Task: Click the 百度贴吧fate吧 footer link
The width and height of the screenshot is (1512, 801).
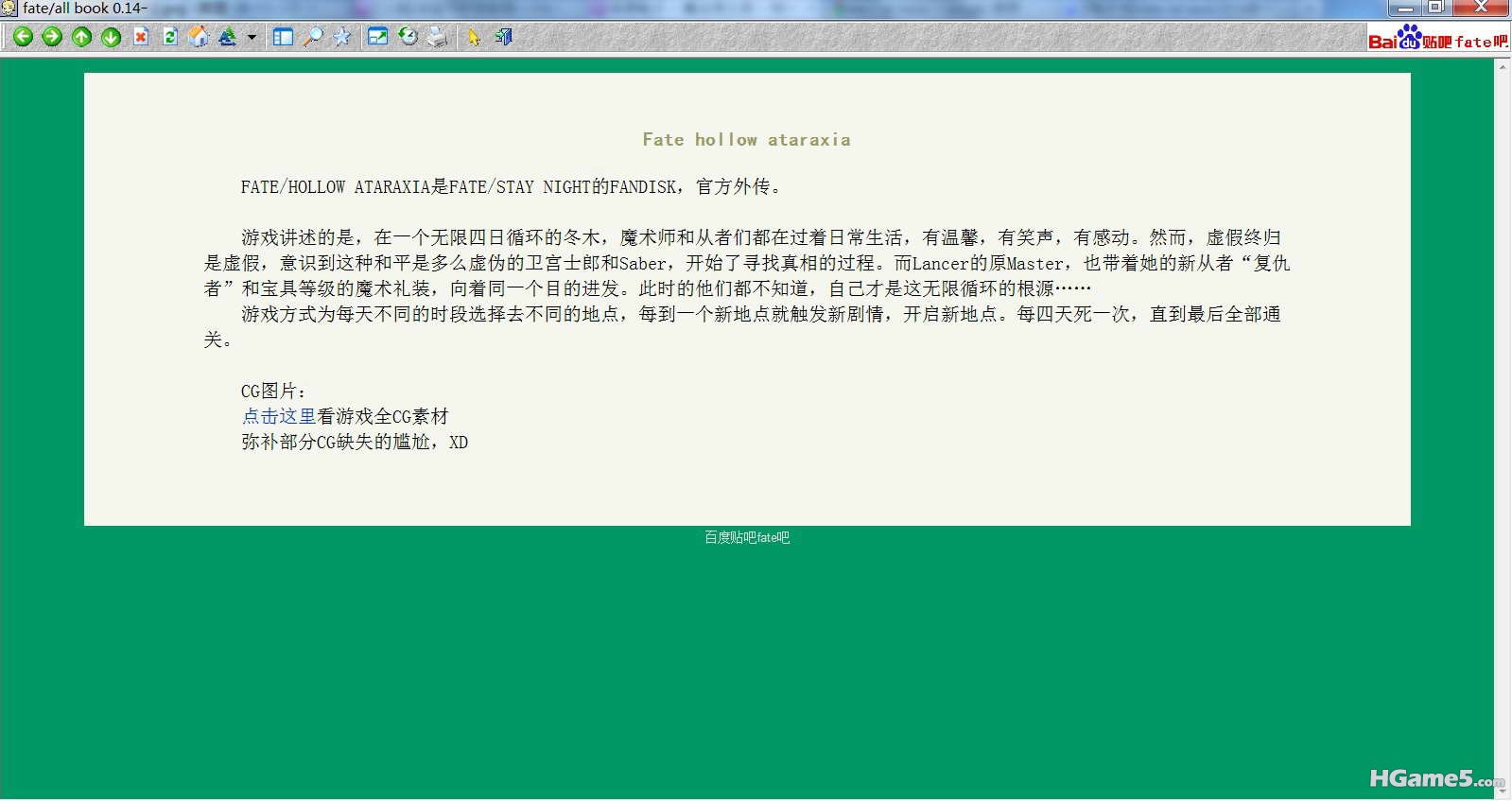Action: (747, 537)
